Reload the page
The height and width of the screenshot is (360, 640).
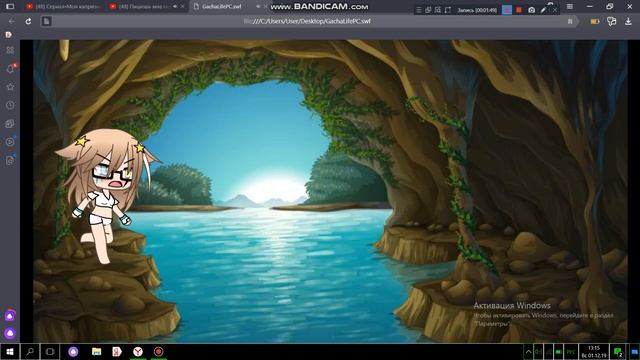pyautogui.click(x=28, y=21)
